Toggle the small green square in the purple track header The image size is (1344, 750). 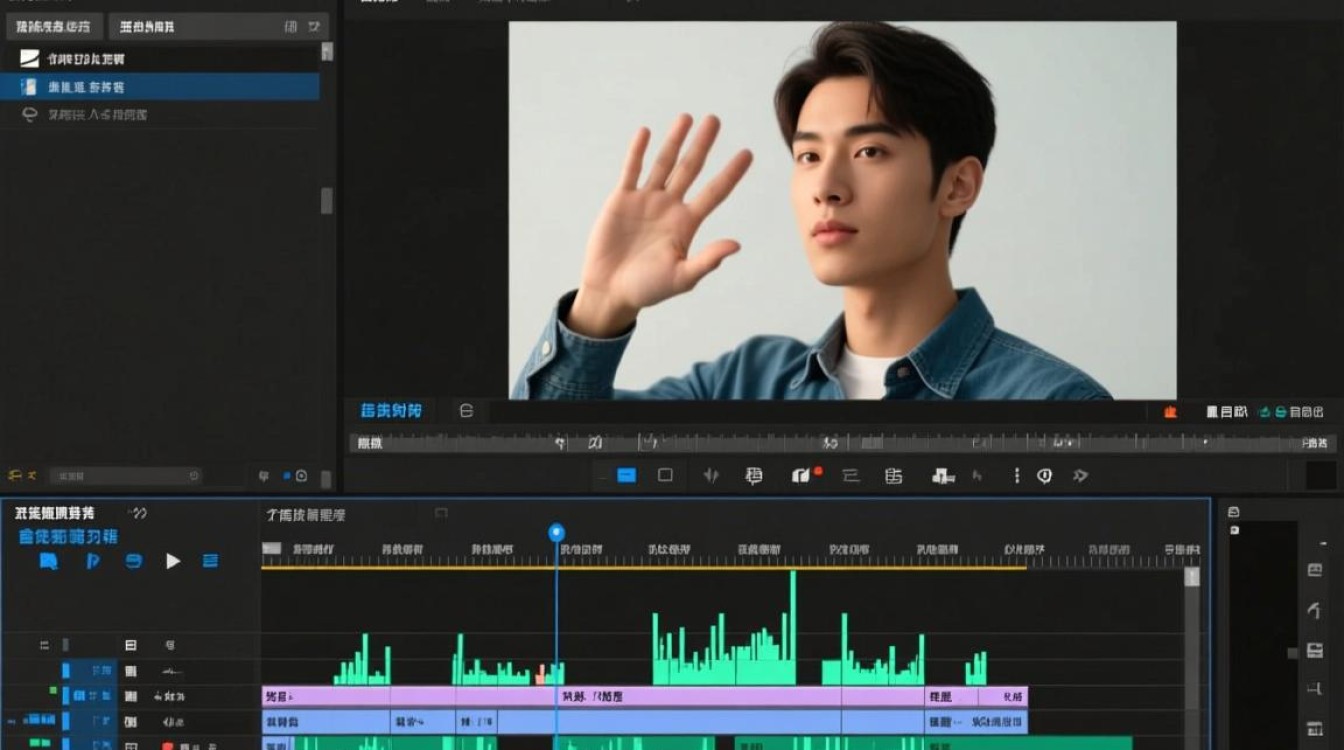click(52, 691)
